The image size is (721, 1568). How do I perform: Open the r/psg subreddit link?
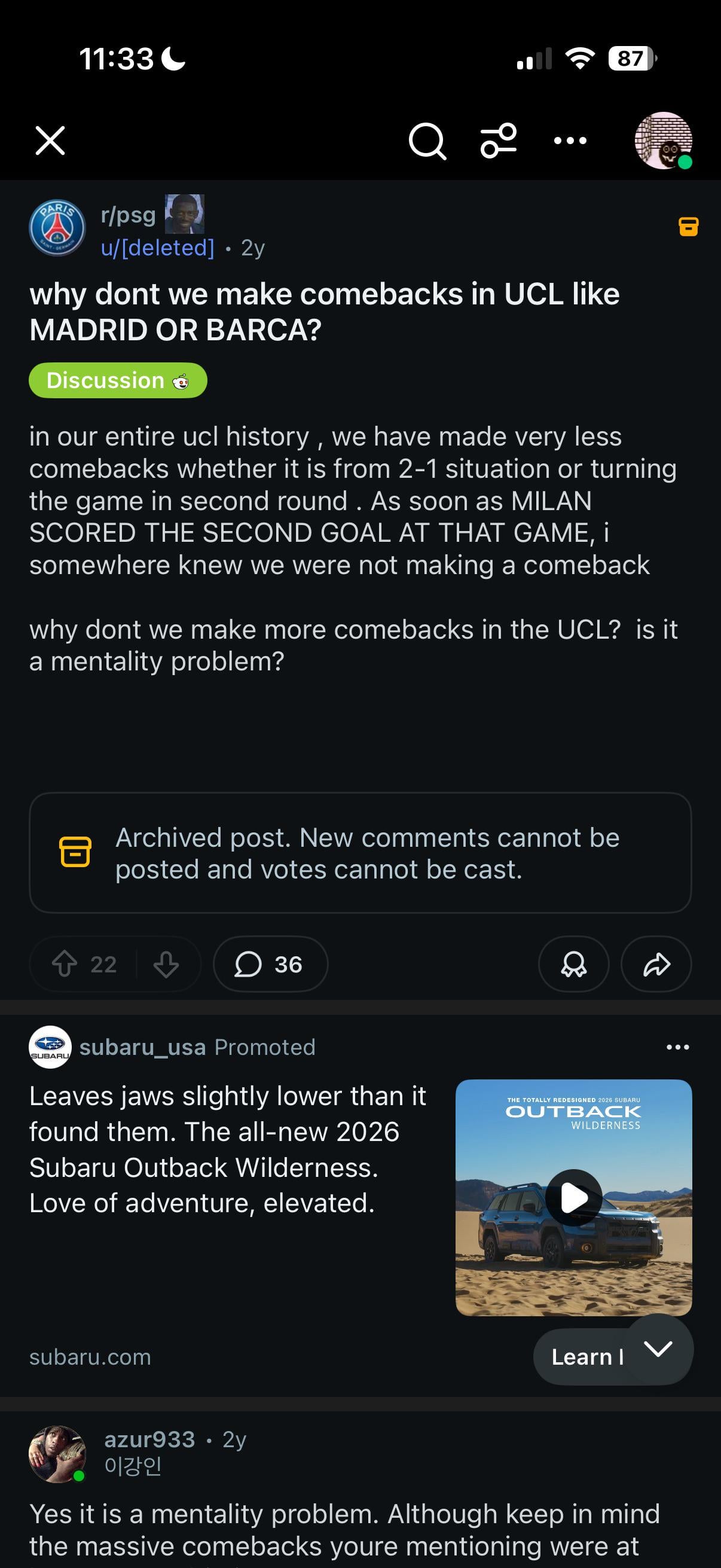tap(129, 215)
